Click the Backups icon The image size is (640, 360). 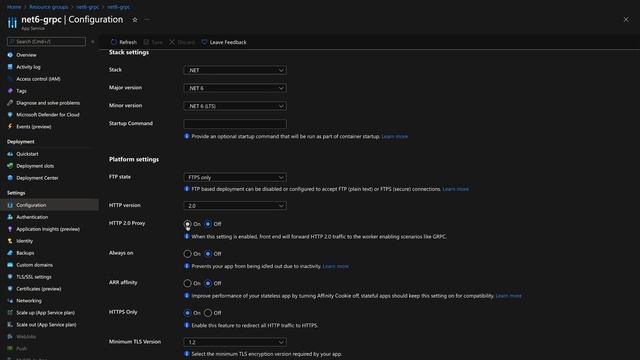click(10, 253)
